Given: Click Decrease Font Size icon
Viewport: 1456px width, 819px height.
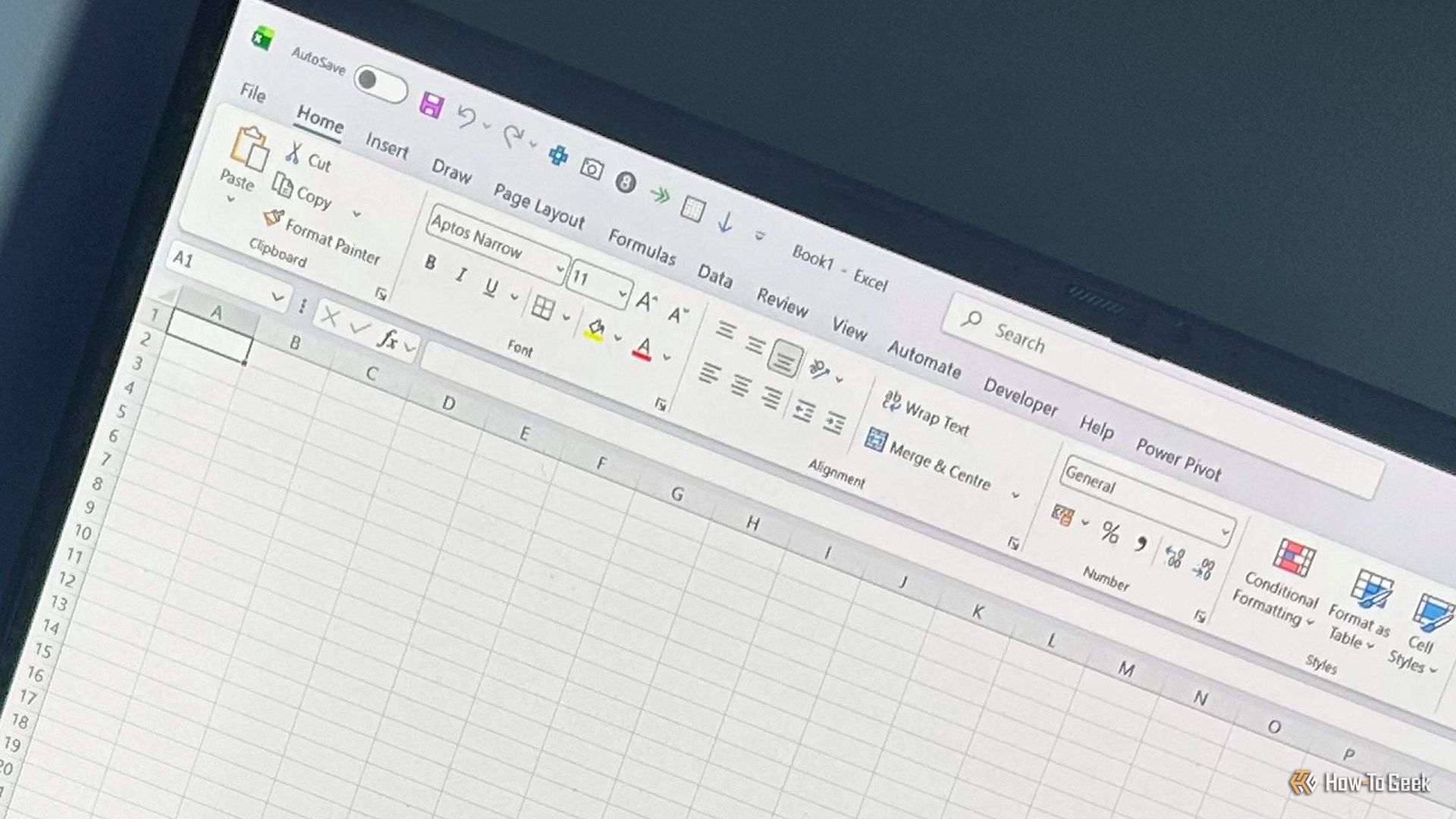Looking at the screenshot, I should (x=678, y=314).
